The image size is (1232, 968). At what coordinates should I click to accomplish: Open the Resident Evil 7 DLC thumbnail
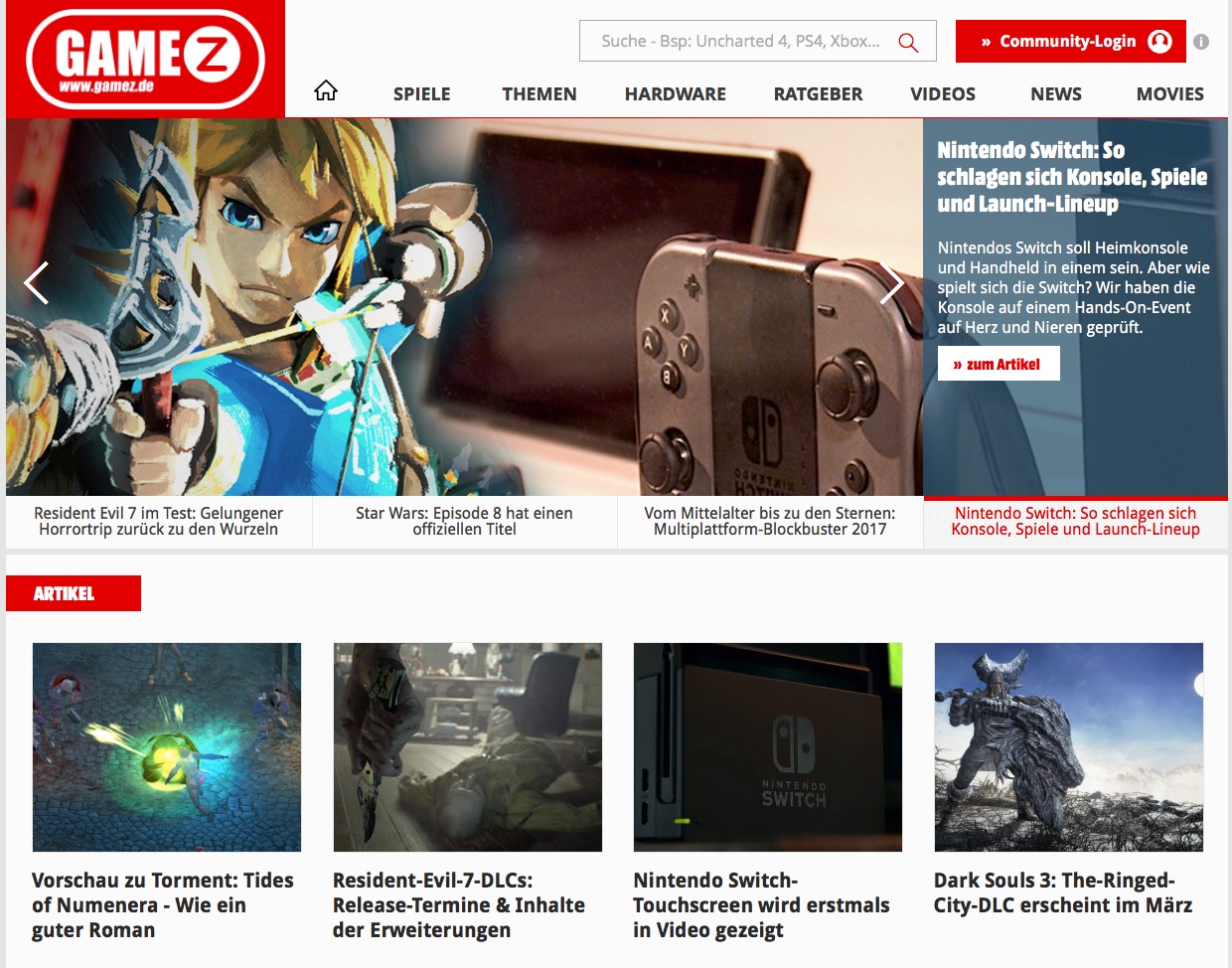point(468,747)
